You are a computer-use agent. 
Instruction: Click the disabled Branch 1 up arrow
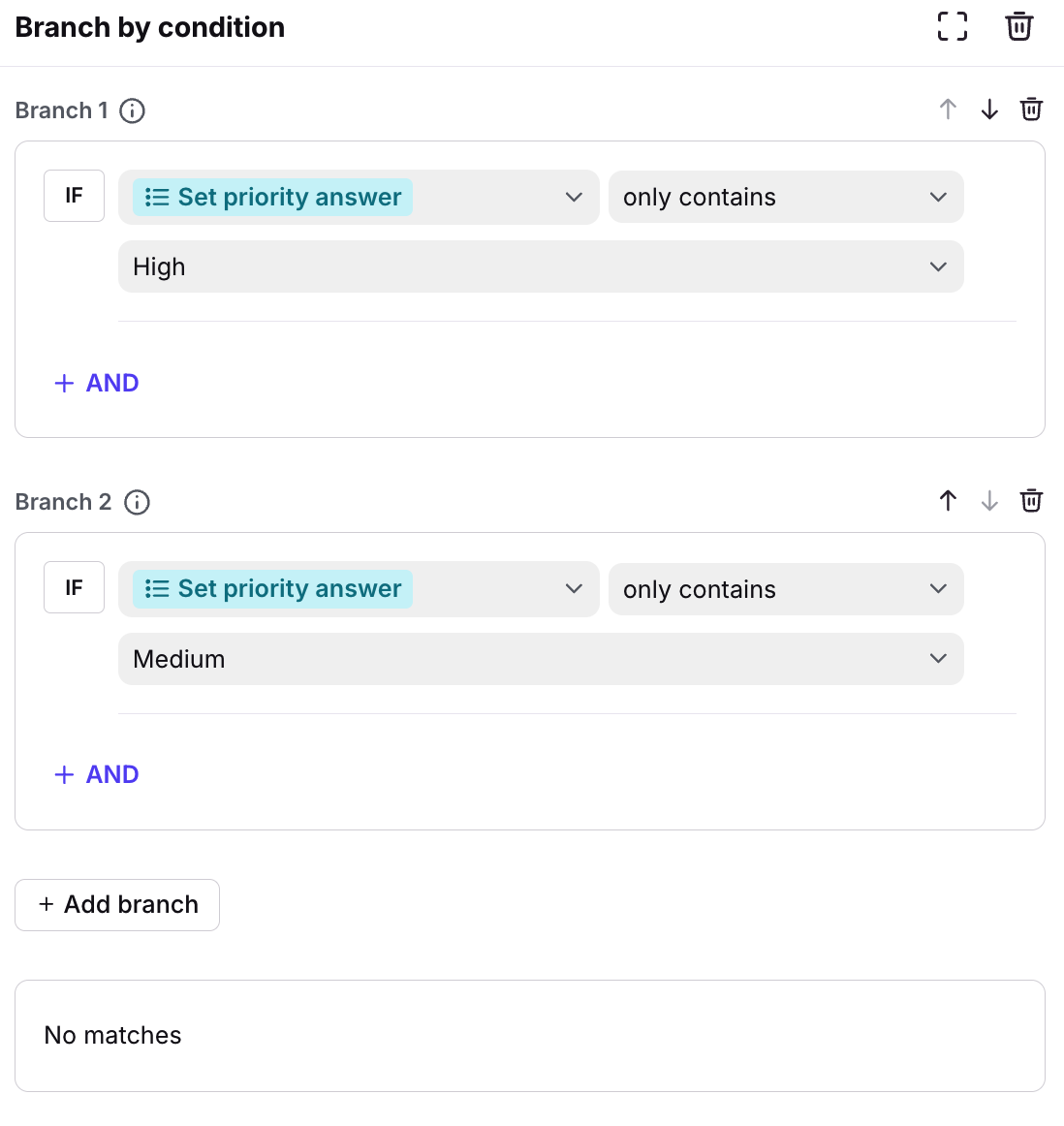(948, 109)
